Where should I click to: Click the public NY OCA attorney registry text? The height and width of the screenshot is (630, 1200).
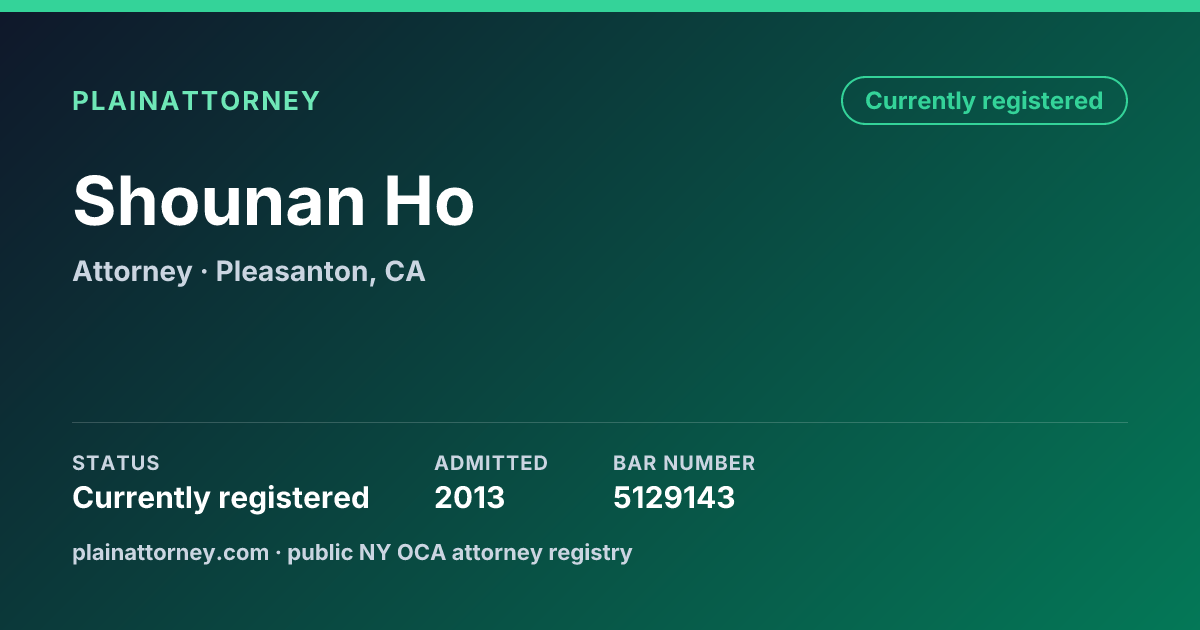click(460, 552)
